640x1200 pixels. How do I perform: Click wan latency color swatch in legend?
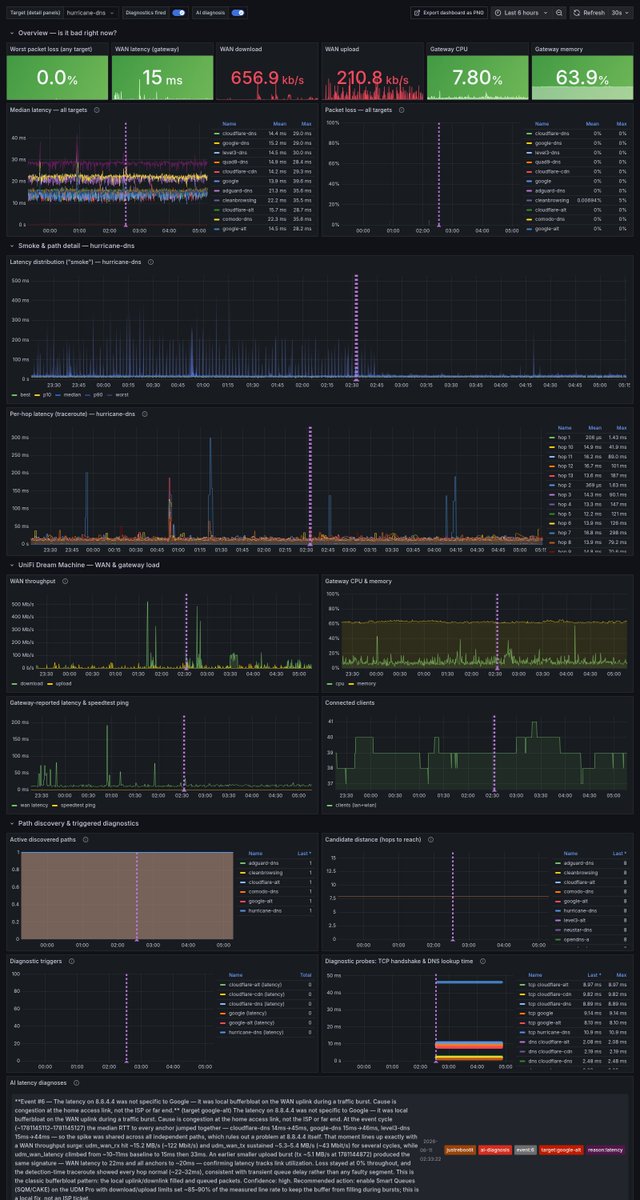(13, 805)
